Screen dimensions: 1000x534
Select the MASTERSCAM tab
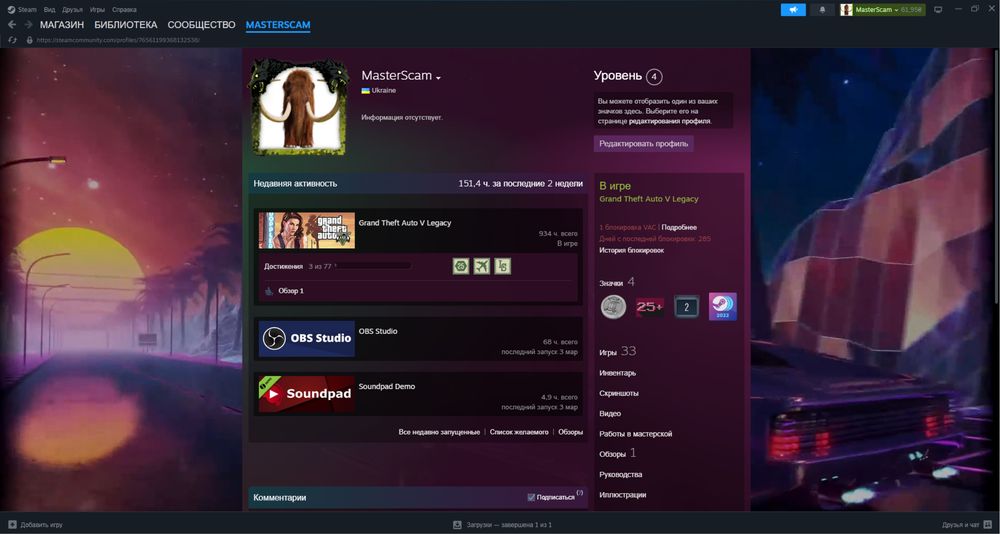[x=278, y=25]
